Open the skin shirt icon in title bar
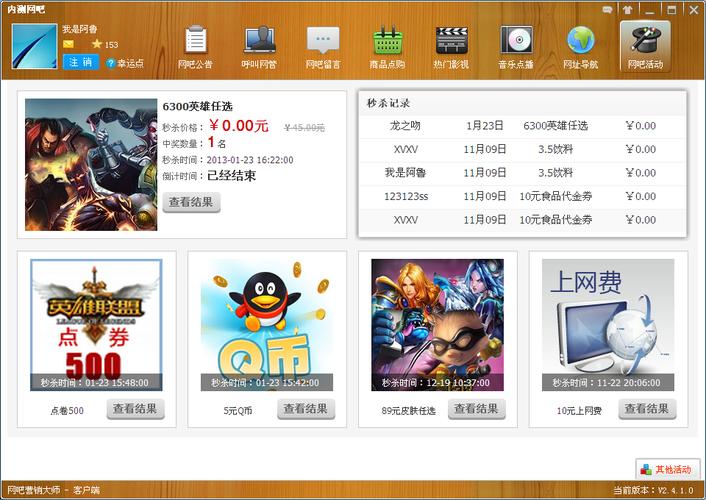The height and width of the screenshot is (500, 706). pos(627,9)
